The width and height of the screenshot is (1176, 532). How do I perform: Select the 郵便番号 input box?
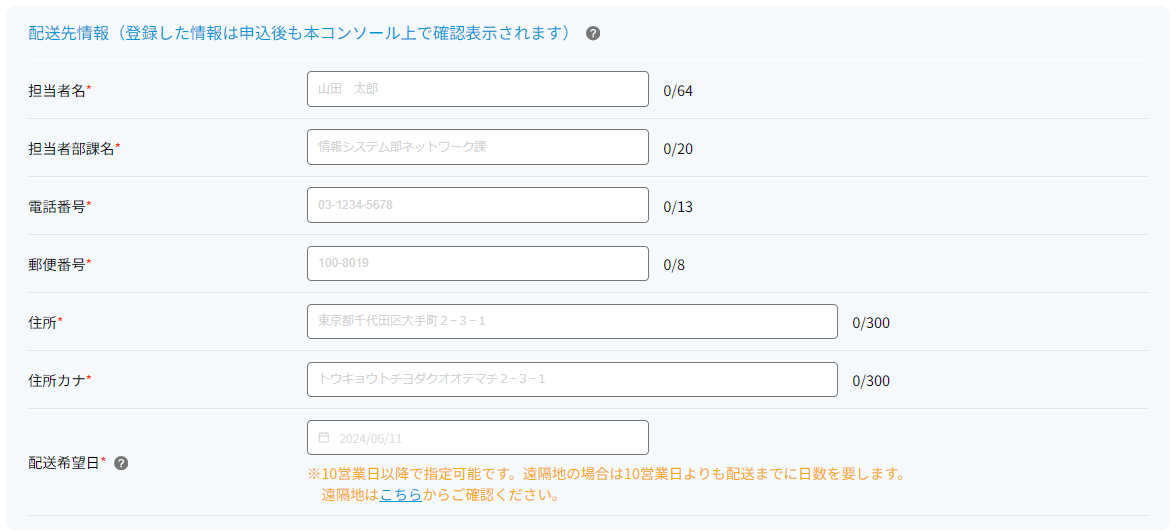tap(478, 263)
